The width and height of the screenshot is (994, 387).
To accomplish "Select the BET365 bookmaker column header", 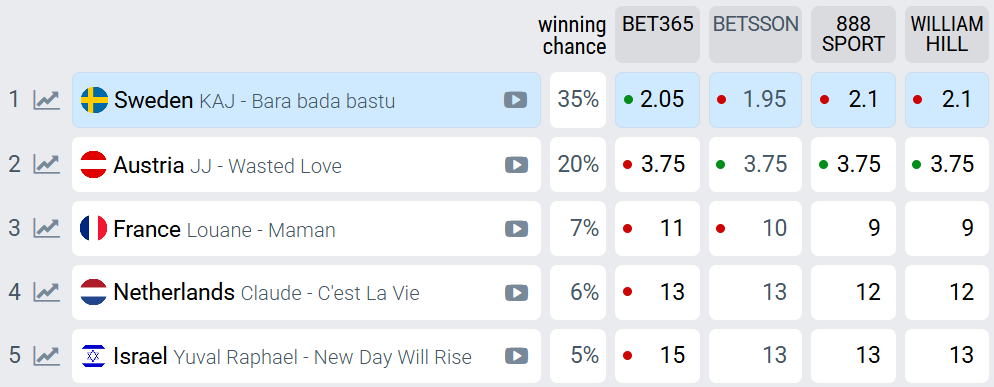I will 657,35.
